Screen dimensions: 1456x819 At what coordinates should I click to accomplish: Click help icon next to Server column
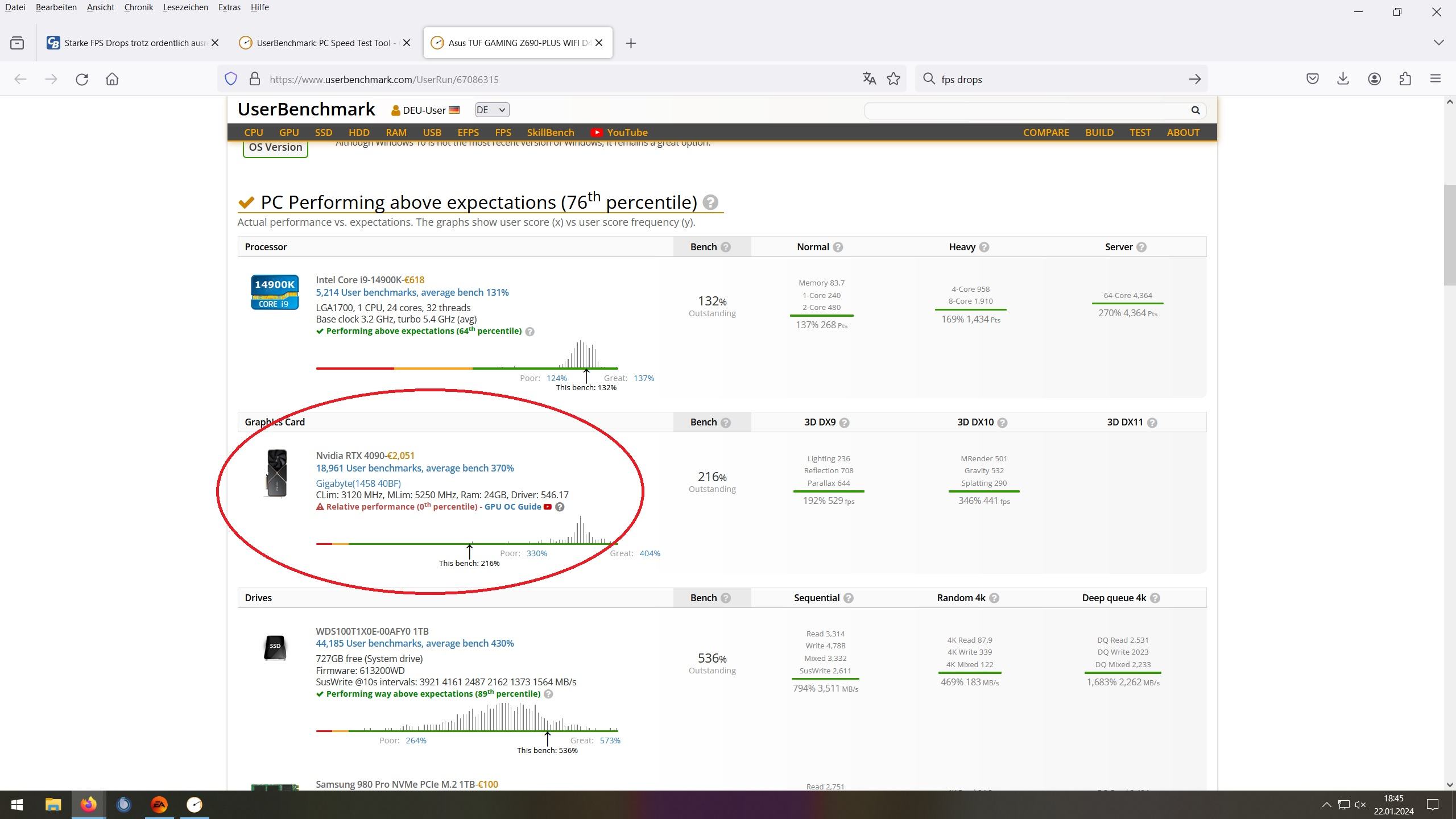click(1141, 247)
